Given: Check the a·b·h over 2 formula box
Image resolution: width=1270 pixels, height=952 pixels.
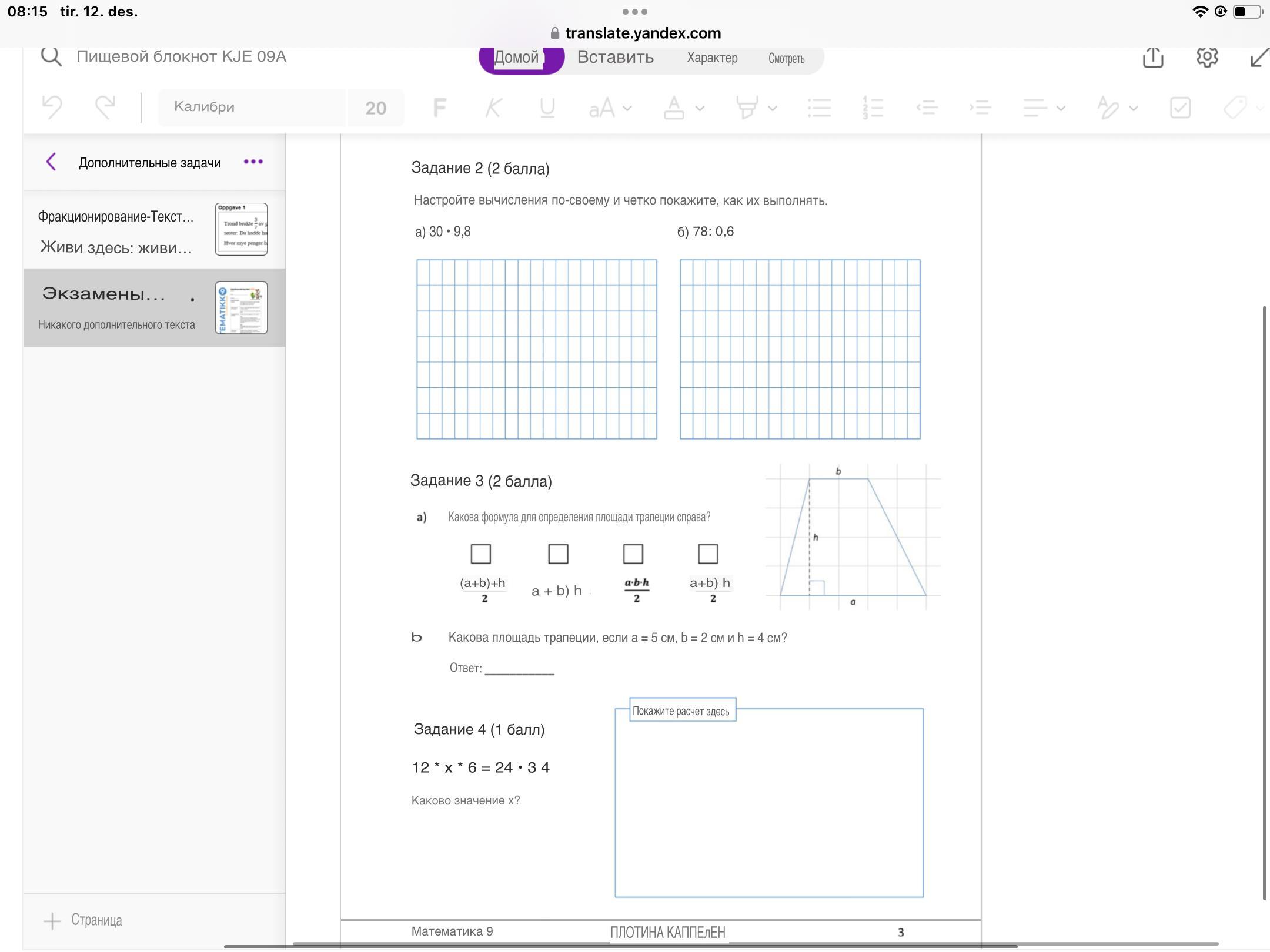Looking at the screenshot, I should coord(633,554).
